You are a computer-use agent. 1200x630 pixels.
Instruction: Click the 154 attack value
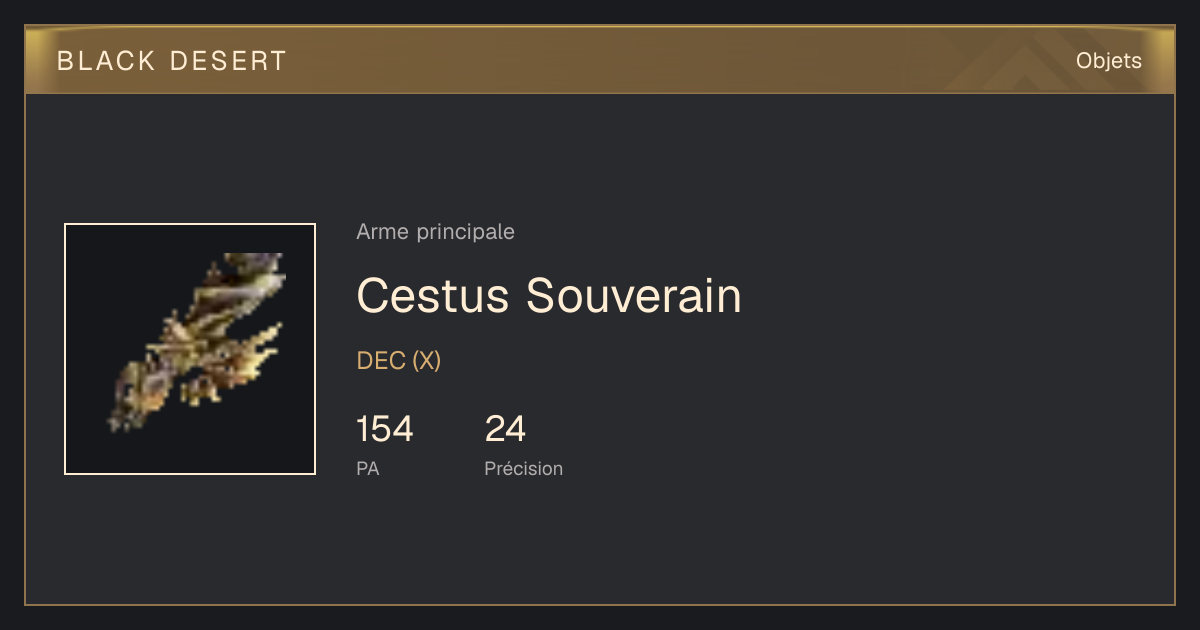385,429
